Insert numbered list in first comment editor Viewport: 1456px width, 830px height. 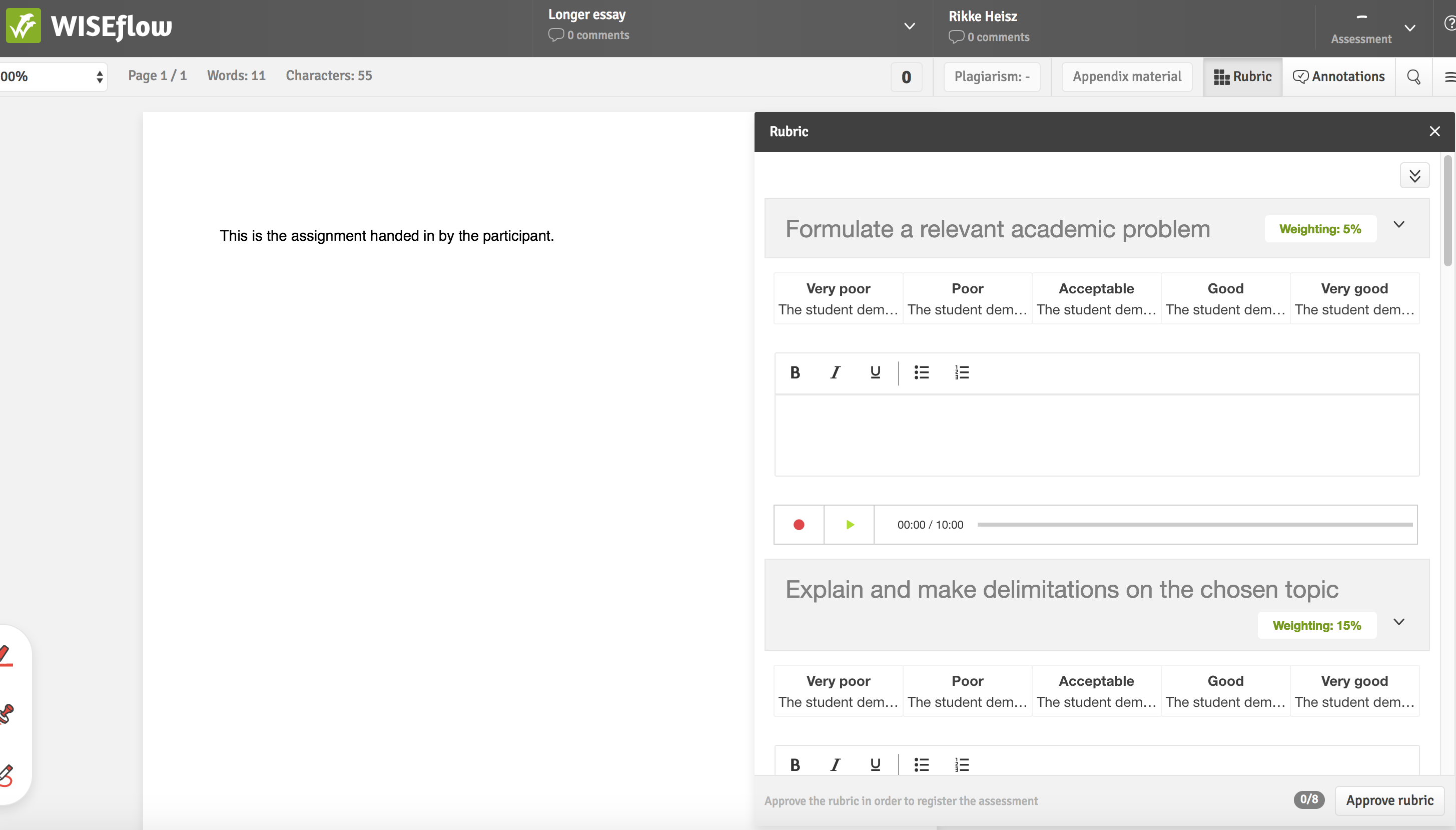(962, 373)
